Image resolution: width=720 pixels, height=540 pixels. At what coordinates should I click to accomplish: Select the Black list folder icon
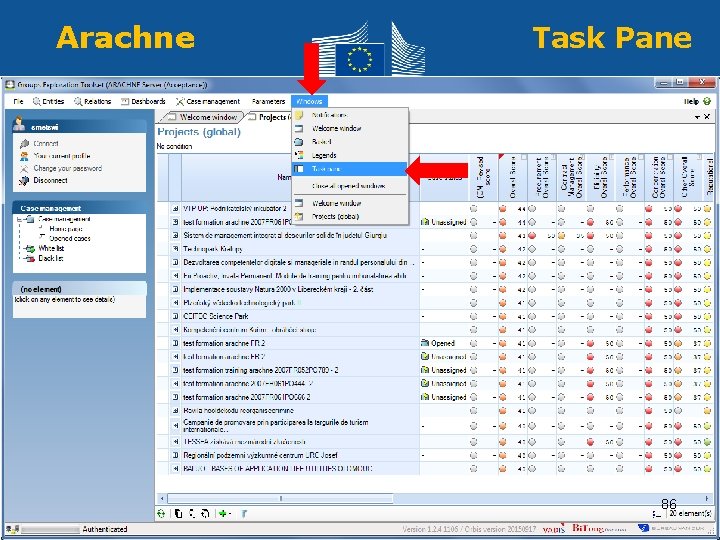[30, 259]
